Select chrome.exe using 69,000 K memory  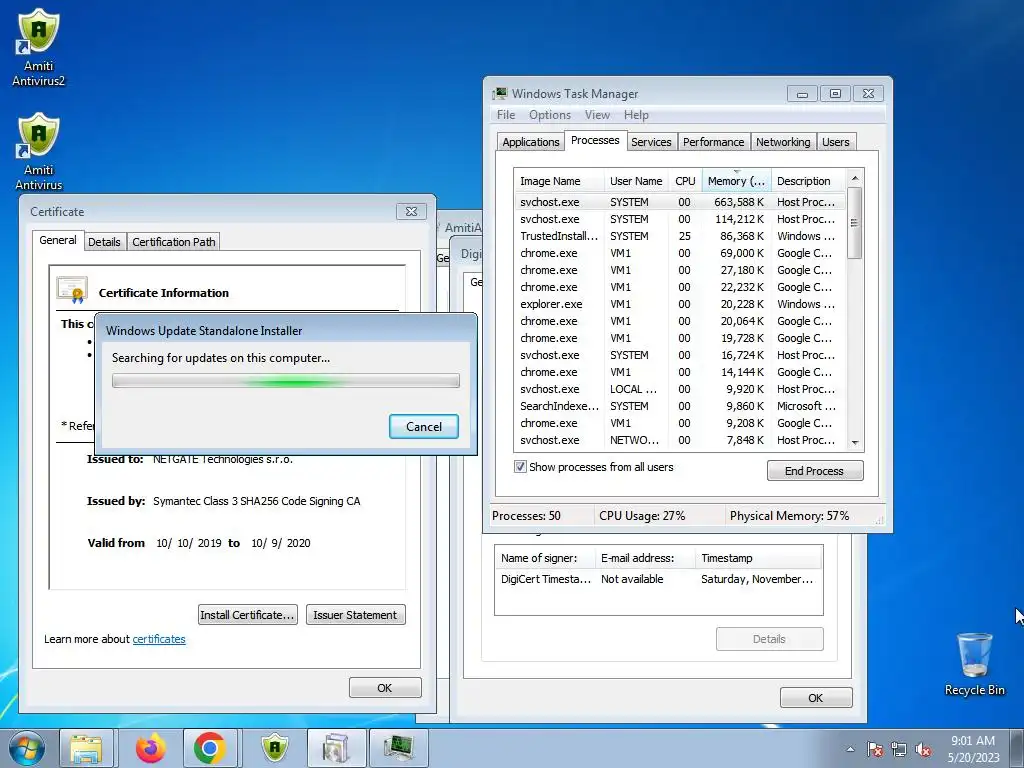point(679,253)
